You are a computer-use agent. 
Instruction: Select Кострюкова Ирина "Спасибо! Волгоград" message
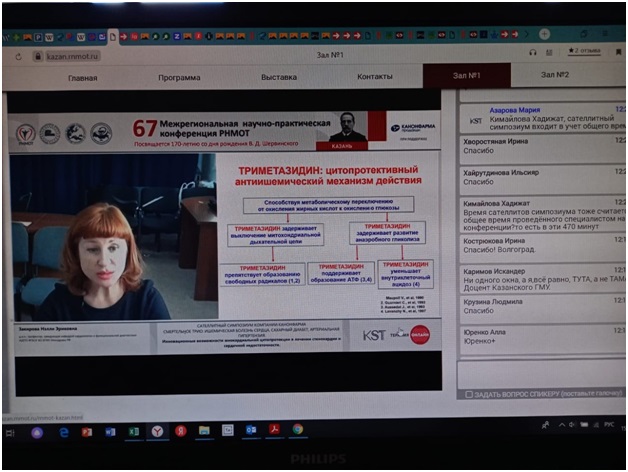click(543, 248)
